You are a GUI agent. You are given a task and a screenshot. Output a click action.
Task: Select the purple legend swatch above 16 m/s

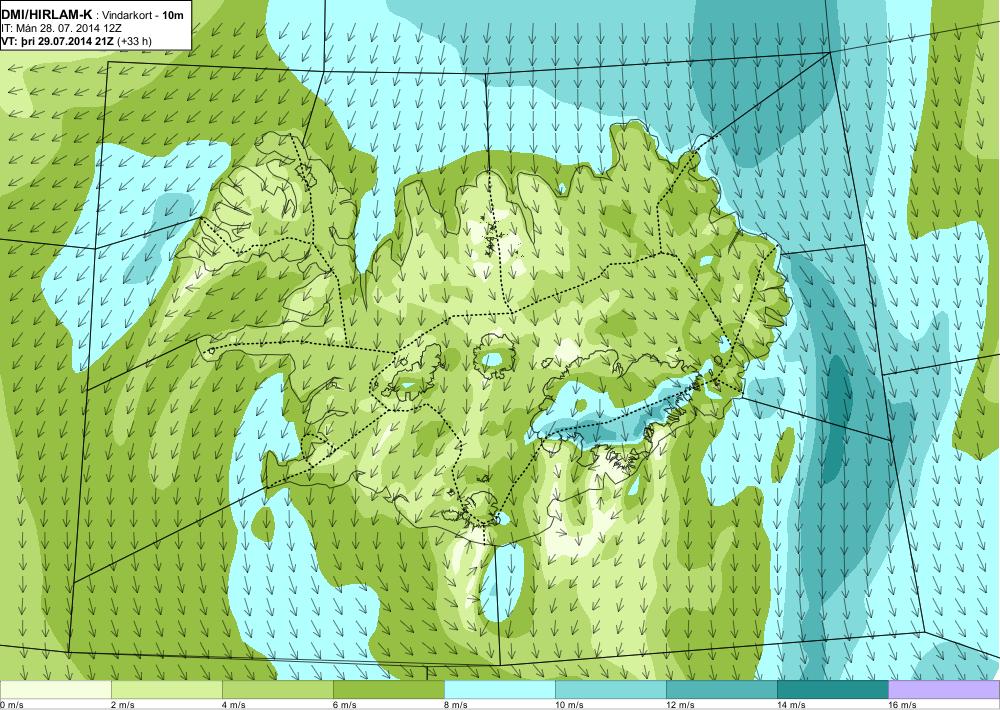pyautogui.click(x=944, y=689)
